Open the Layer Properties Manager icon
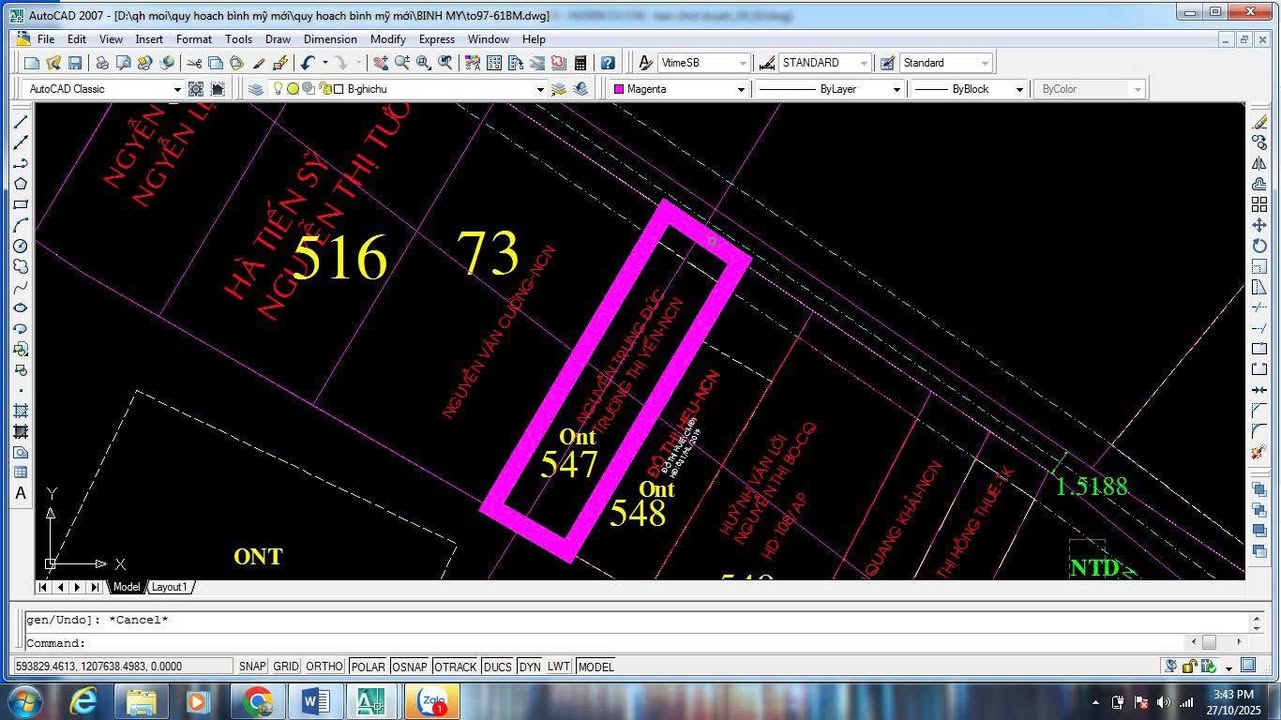The width and height of the screenshot is (1281, 720). (256, 89)
